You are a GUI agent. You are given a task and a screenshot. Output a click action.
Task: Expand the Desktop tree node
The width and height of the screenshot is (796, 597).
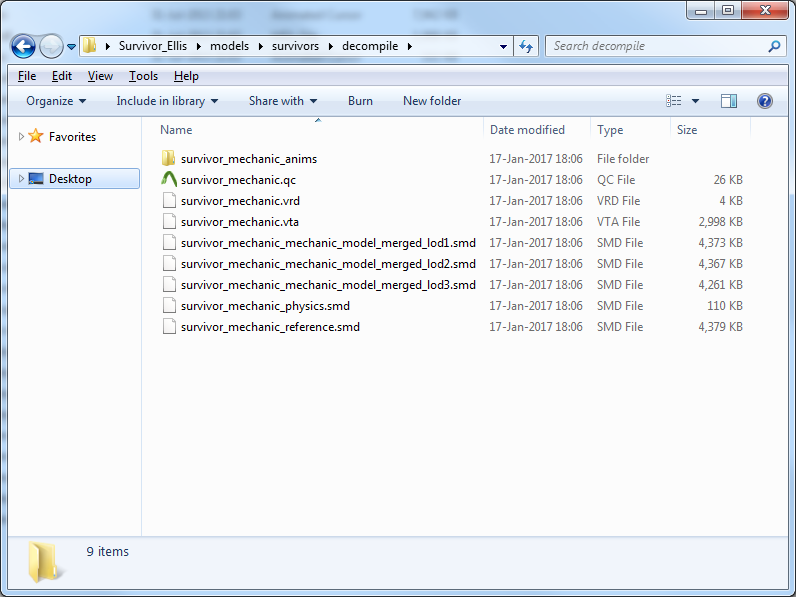click(x=21, y=179)
